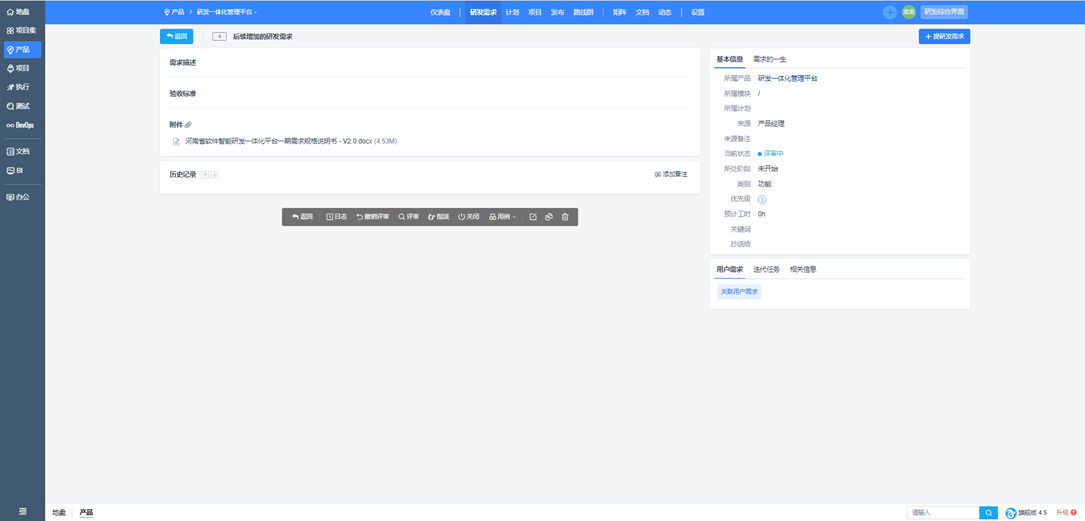
Task: Click the 旗舰版 4.5 version label
Action: pyautogui.click(x=1026, y=513)
